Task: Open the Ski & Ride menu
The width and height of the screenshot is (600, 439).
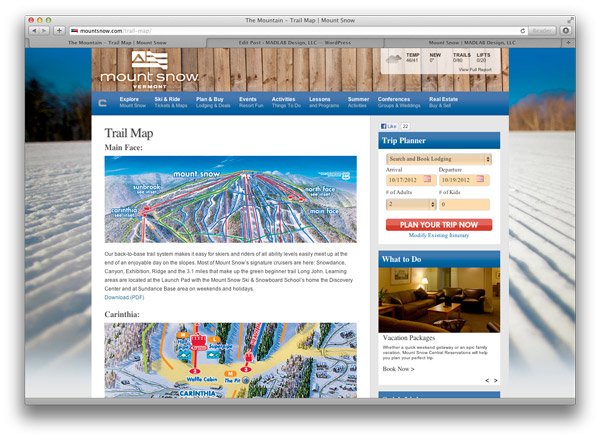Action: (171, 102)
